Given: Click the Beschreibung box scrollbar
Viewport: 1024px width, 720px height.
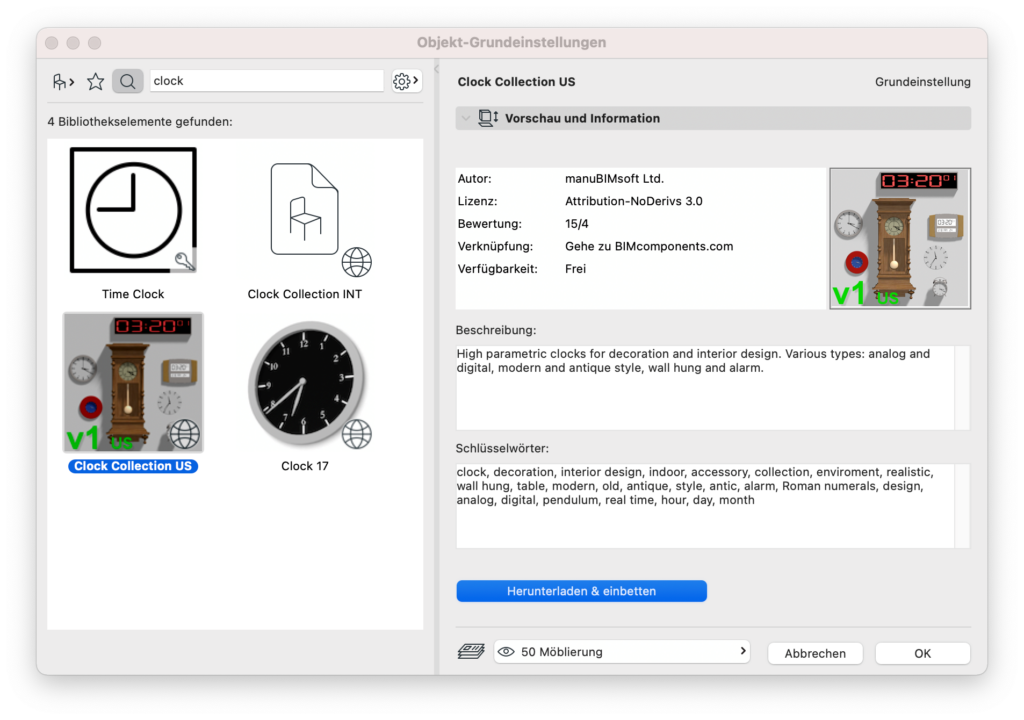Looking at the screenshot, I should pos(962,387).
